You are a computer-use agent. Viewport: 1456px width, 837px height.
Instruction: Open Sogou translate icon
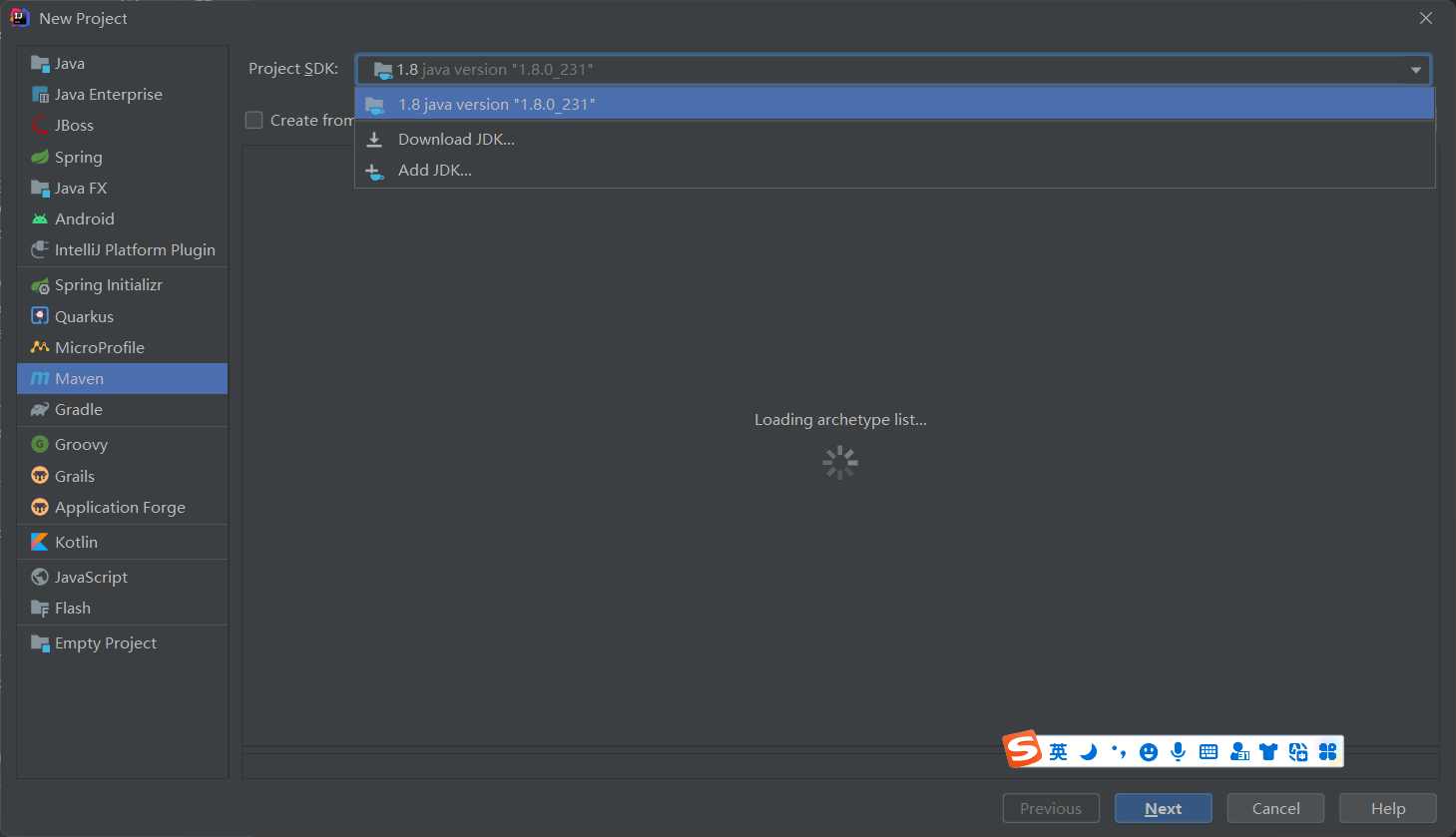click(1298, 752)
